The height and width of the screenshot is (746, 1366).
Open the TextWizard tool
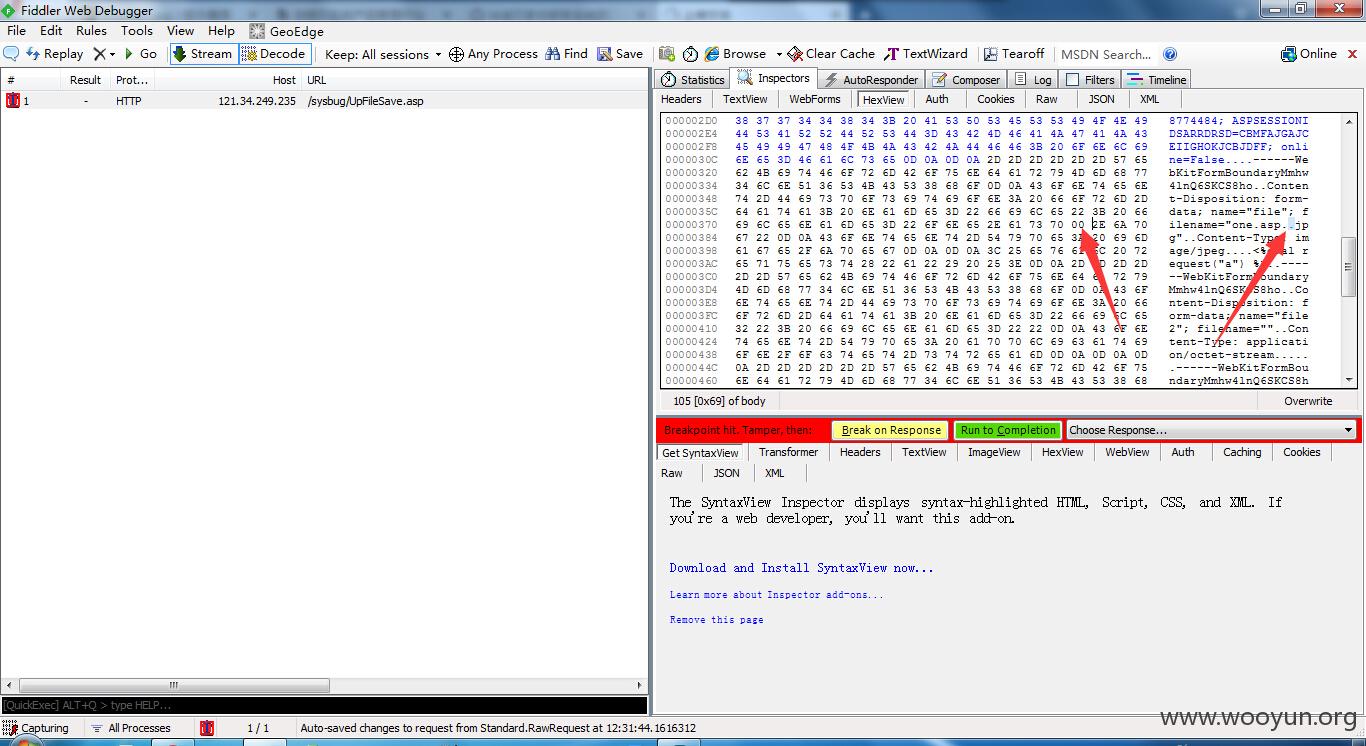pos(926,54)
